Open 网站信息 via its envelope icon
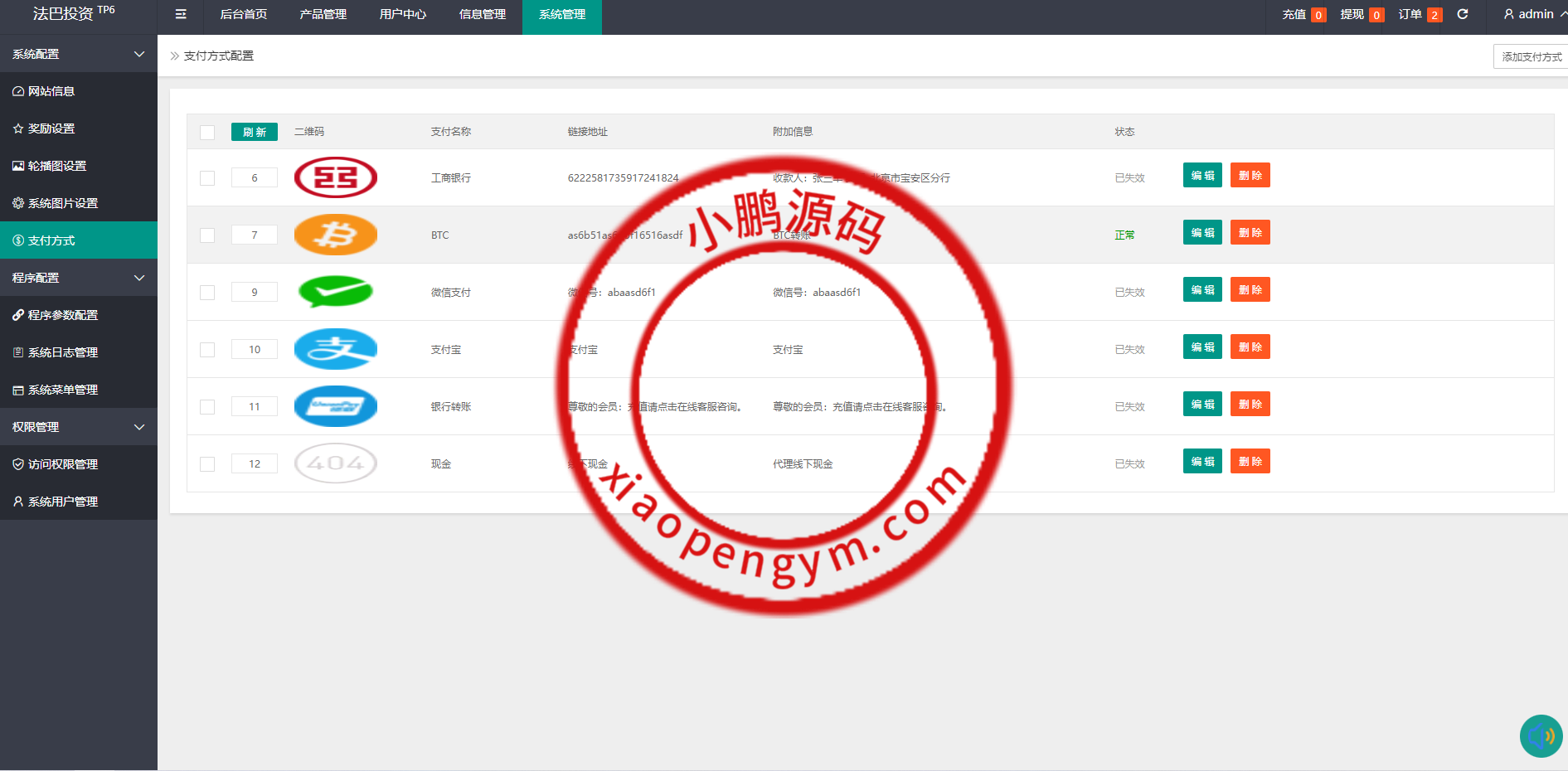 coord(18,91)
